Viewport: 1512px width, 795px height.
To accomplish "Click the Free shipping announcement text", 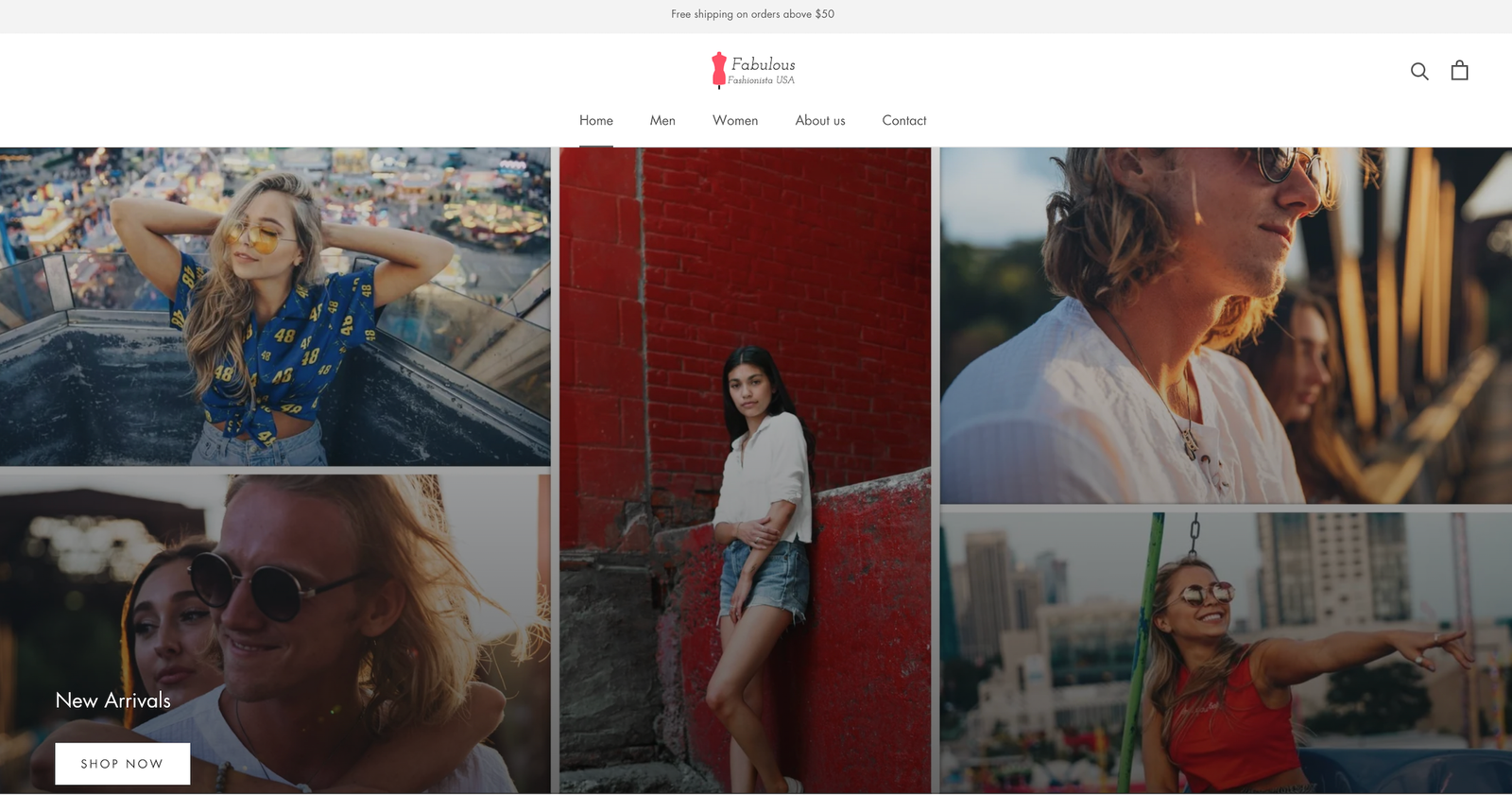I will point(753,14).
